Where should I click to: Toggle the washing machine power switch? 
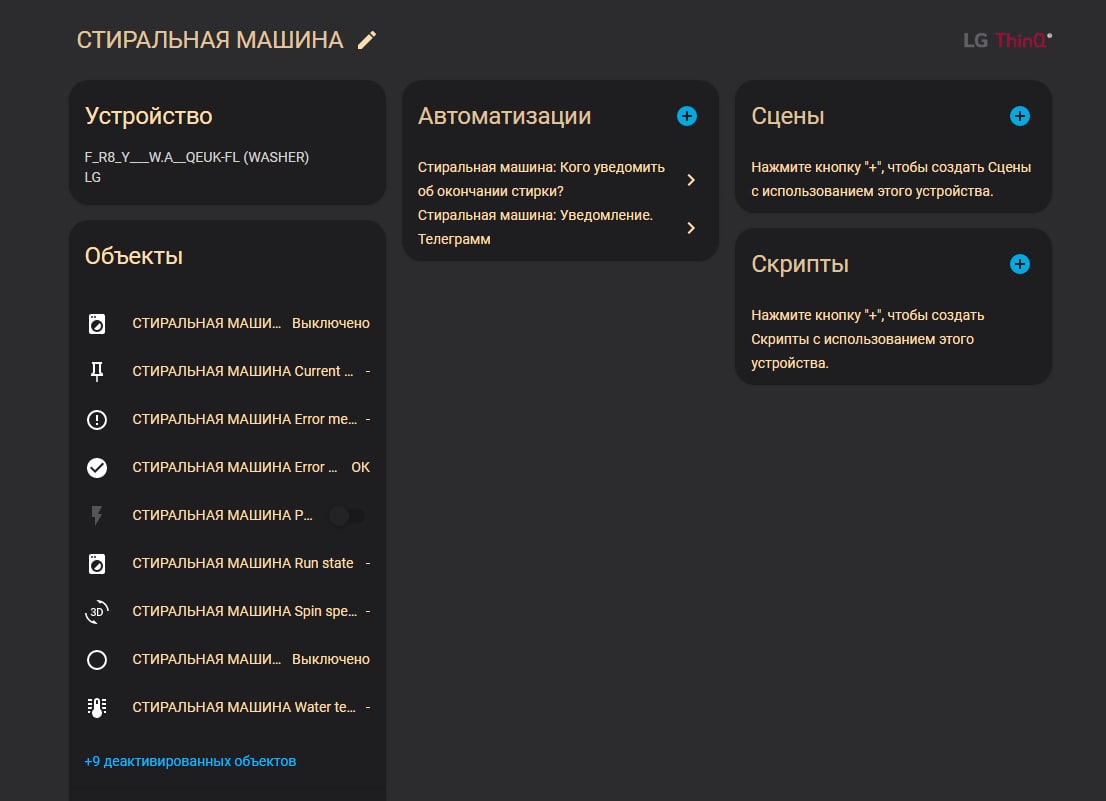[347, 516]
